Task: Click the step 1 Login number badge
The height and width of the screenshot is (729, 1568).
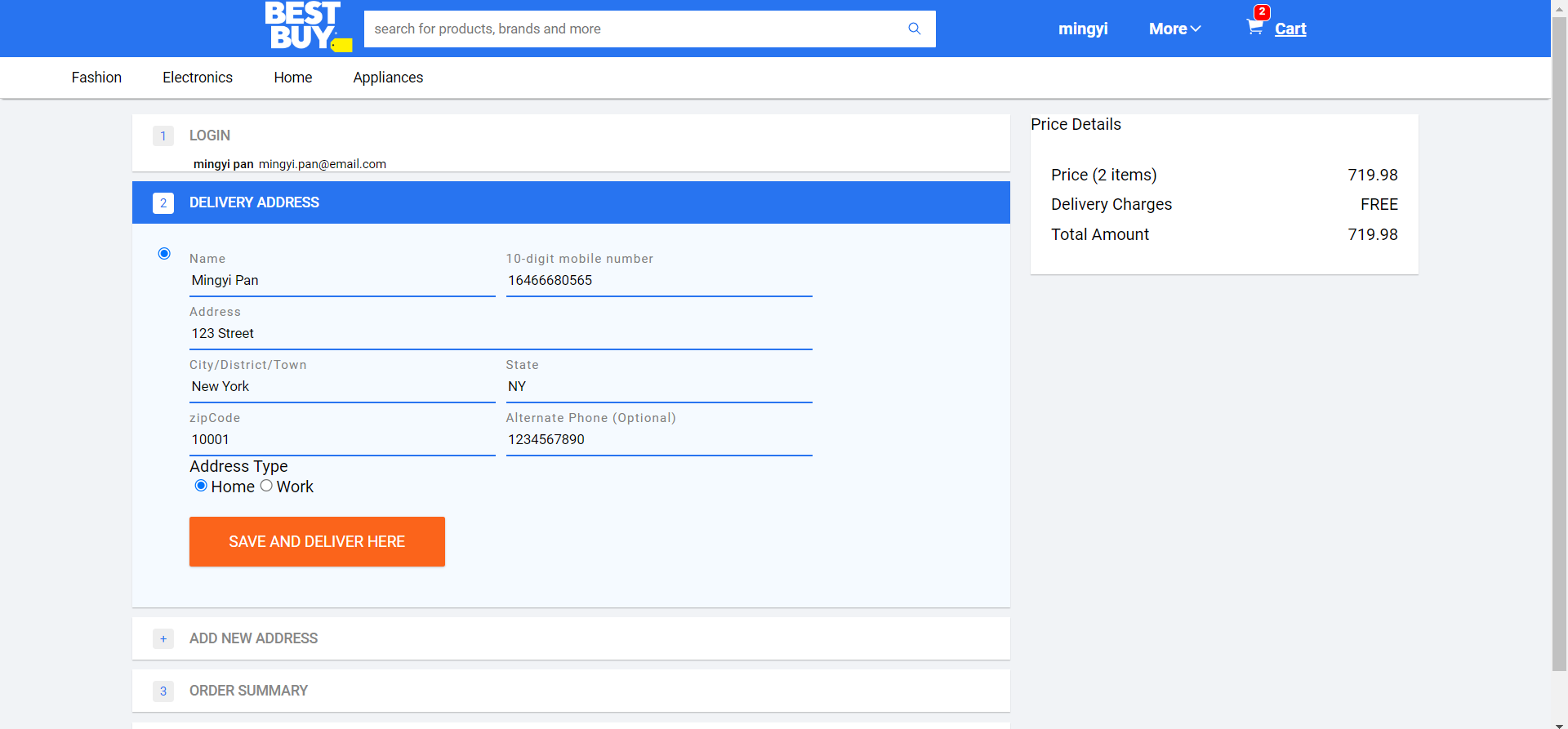Action: point(163,136)
